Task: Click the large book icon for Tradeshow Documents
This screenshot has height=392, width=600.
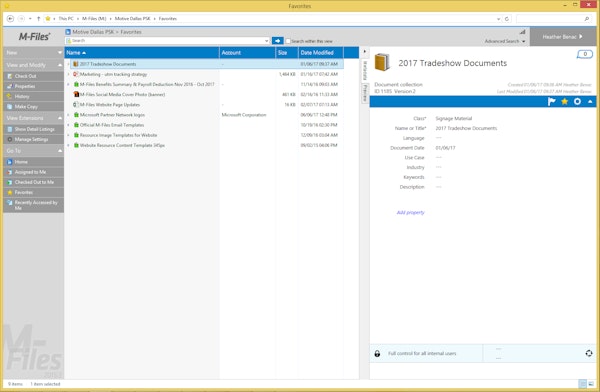Action: pyautogui.click(x=382, y=62)
